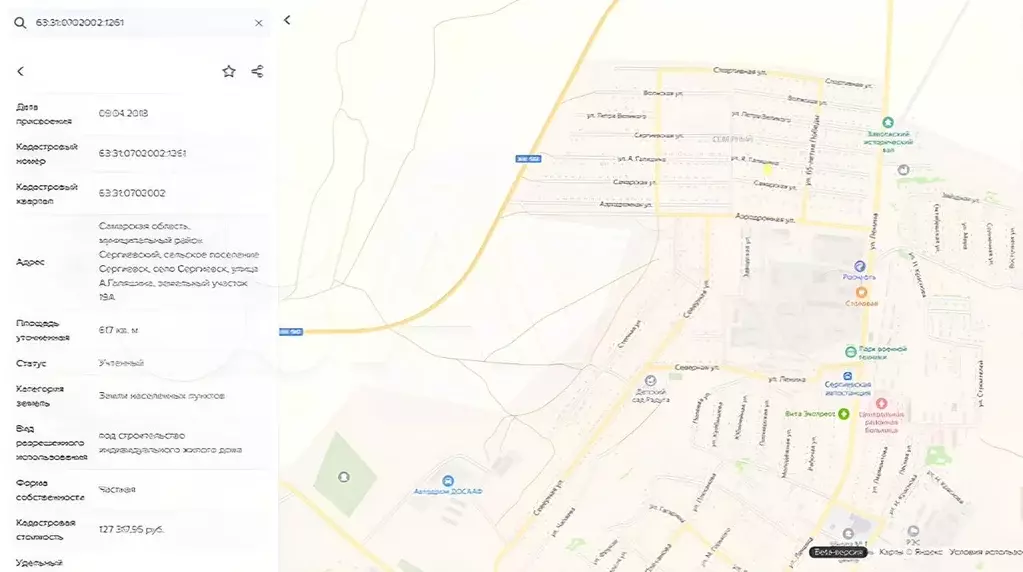1023x572 pixels.
Task: Open the Яндекс maps attribution link
Action: coord(911,552)
